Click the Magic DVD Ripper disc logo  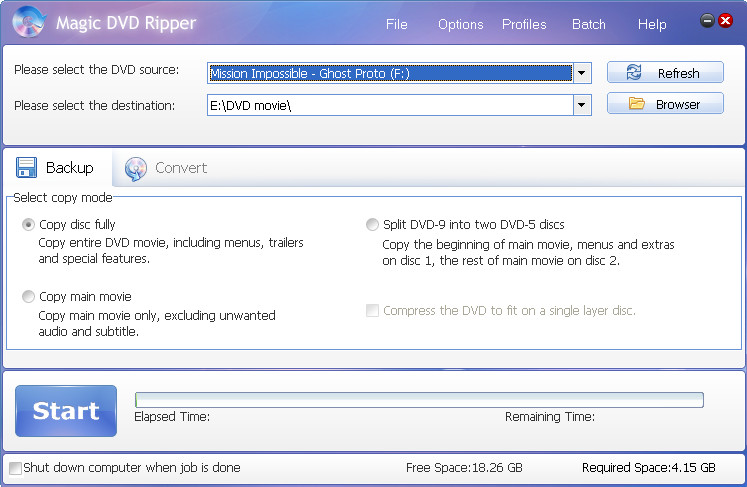coord(29,22)
